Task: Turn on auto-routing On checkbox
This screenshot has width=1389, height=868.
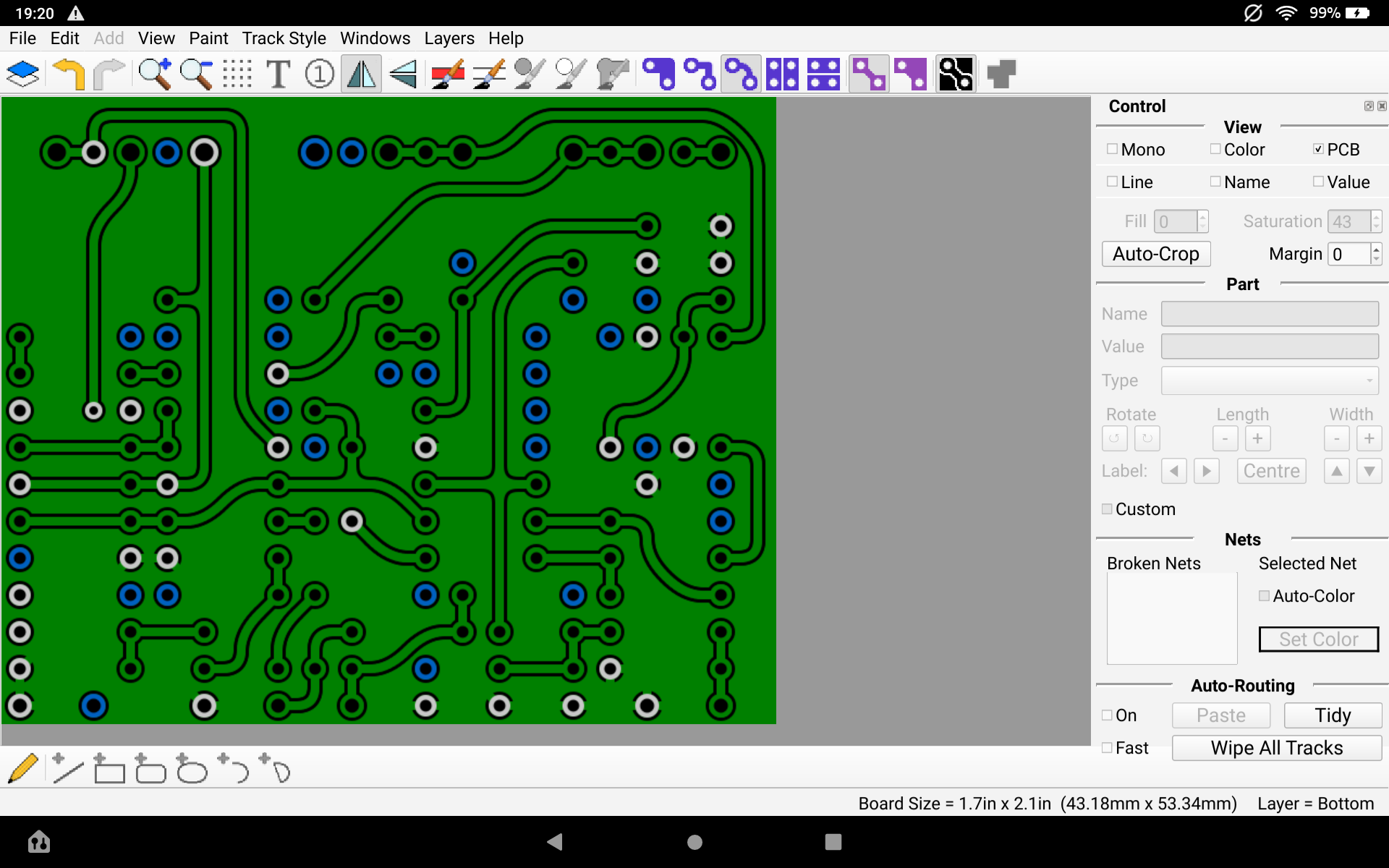Action: 1108,715
